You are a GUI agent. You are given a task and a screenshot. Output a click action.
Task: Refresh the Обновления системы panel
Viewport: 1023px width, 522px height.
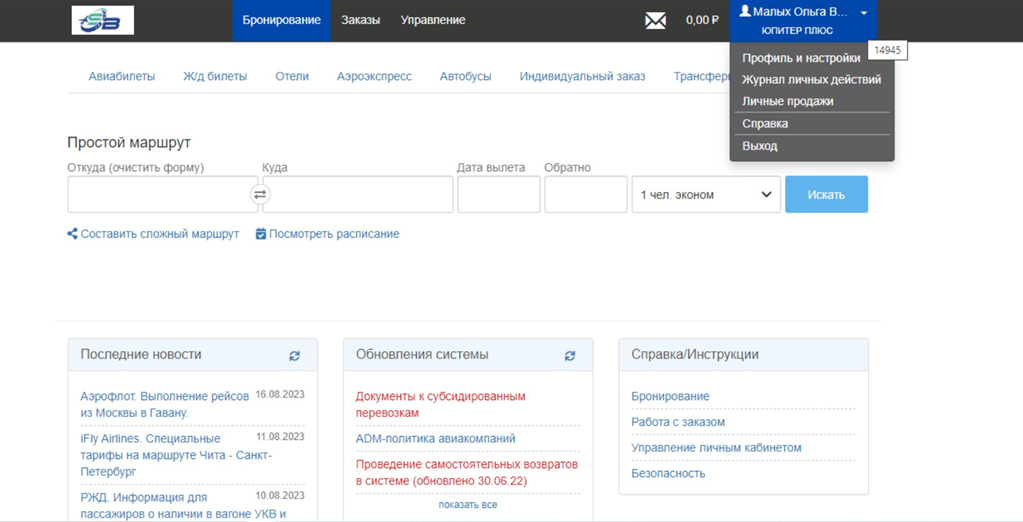pos(570,356)
